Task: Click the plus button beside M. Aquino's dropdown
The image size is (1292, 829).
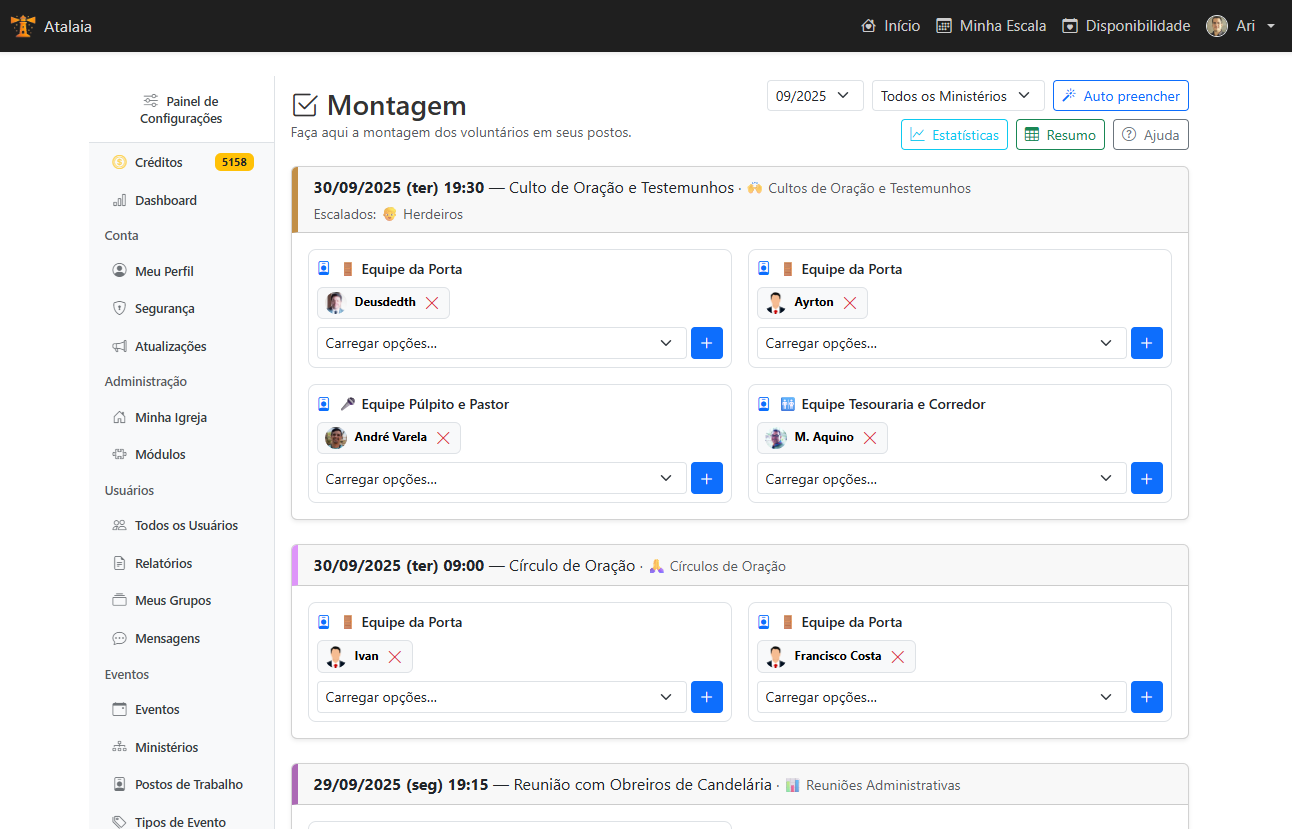Action: point(1146,478)
